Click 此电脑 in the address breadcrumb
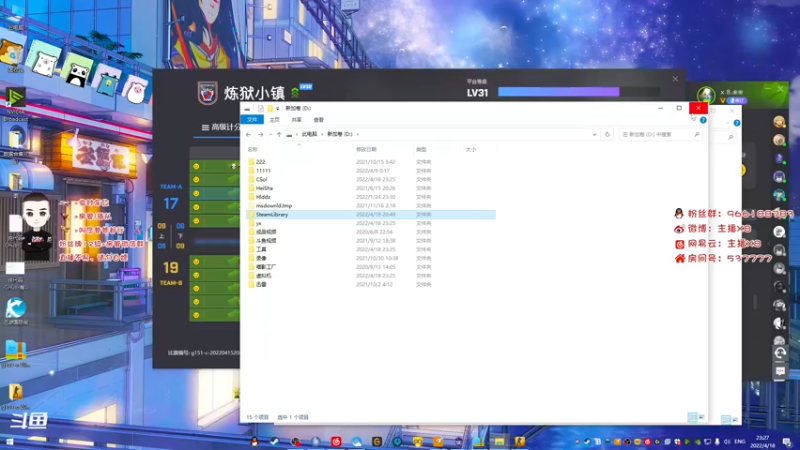The width and height of the screenshot is (800, 450). (309, 134)
